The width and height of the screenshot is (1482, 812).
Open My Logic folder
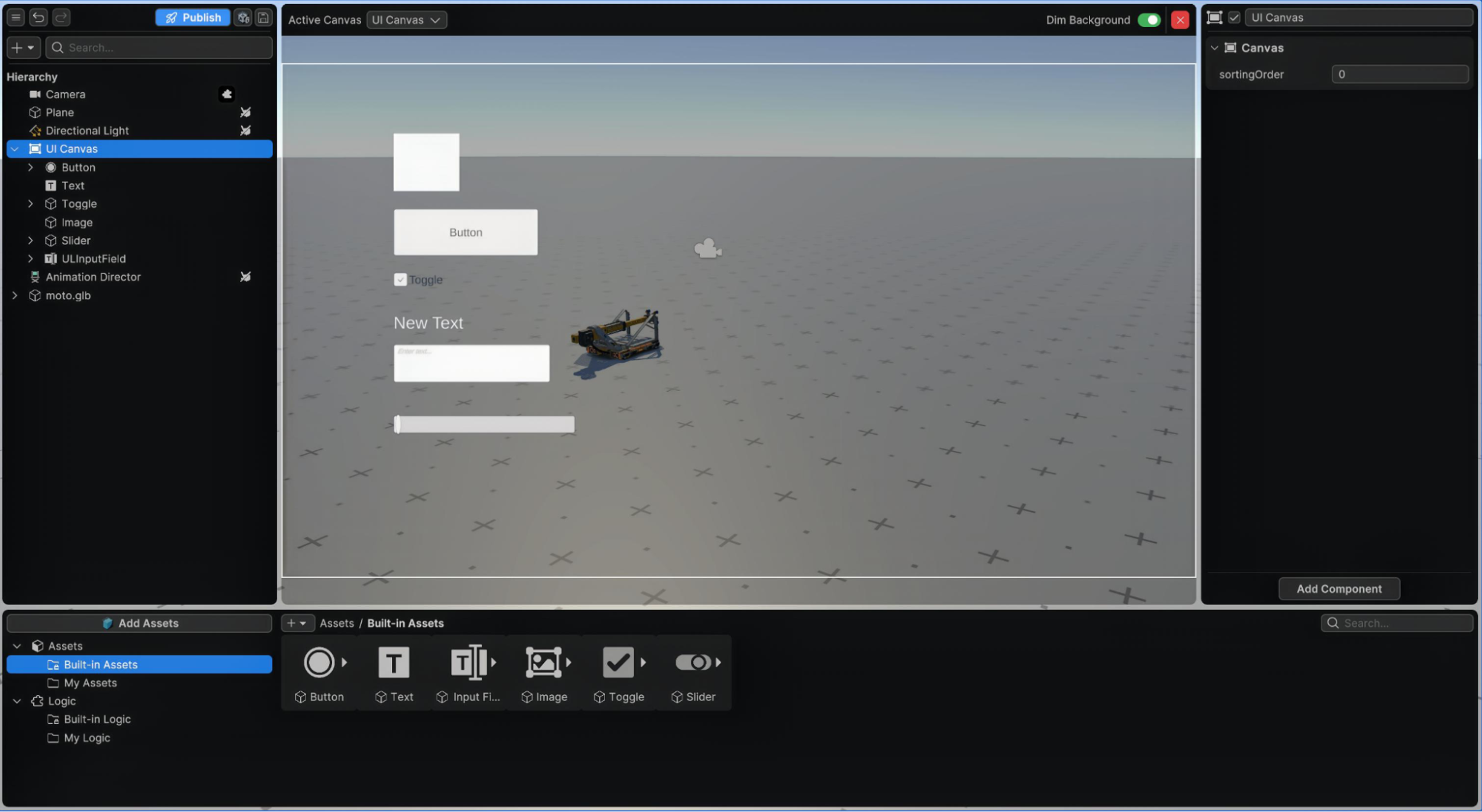pos(87,739)
